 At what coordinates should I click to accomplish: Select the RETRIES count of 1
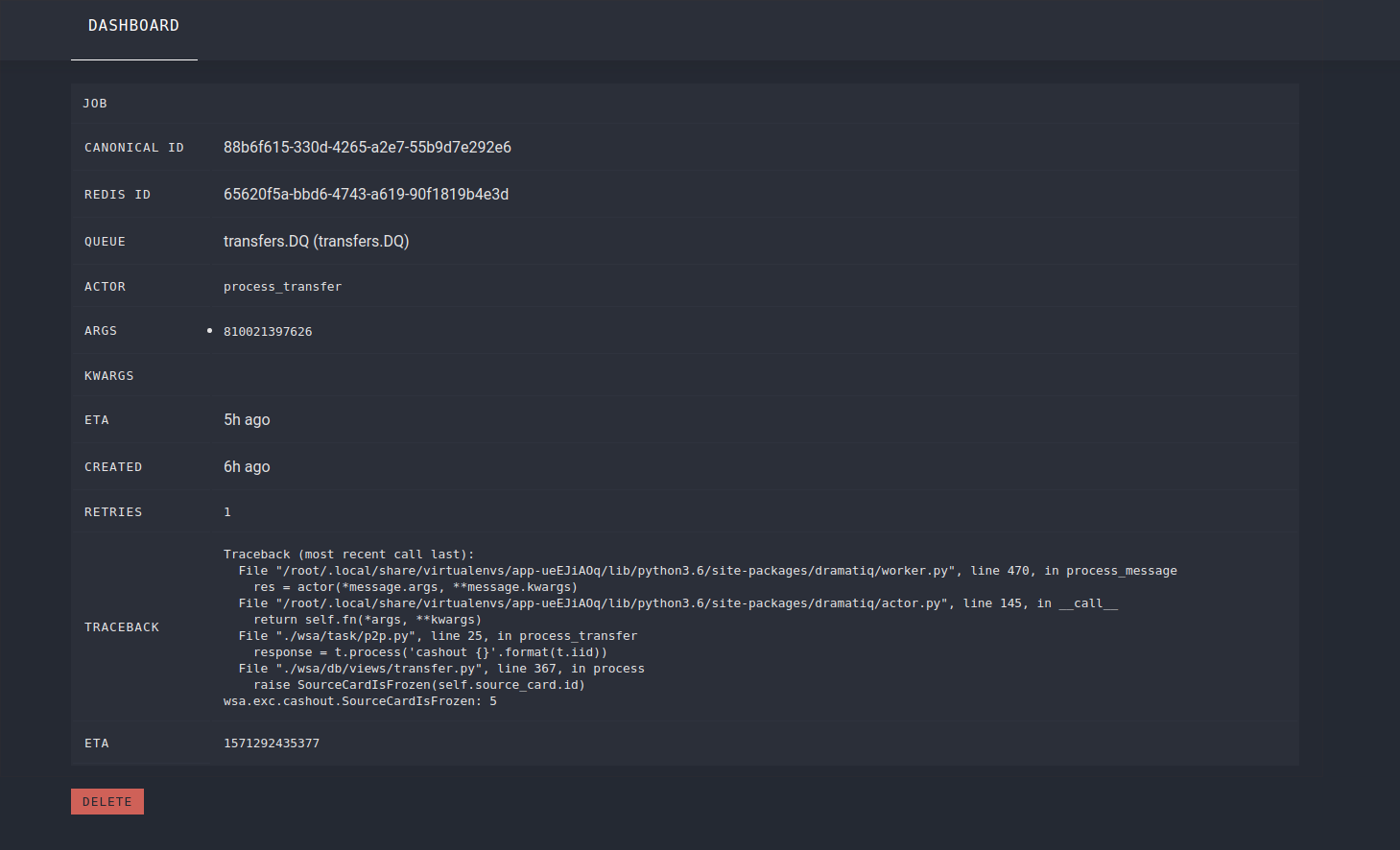pos(227,511)
